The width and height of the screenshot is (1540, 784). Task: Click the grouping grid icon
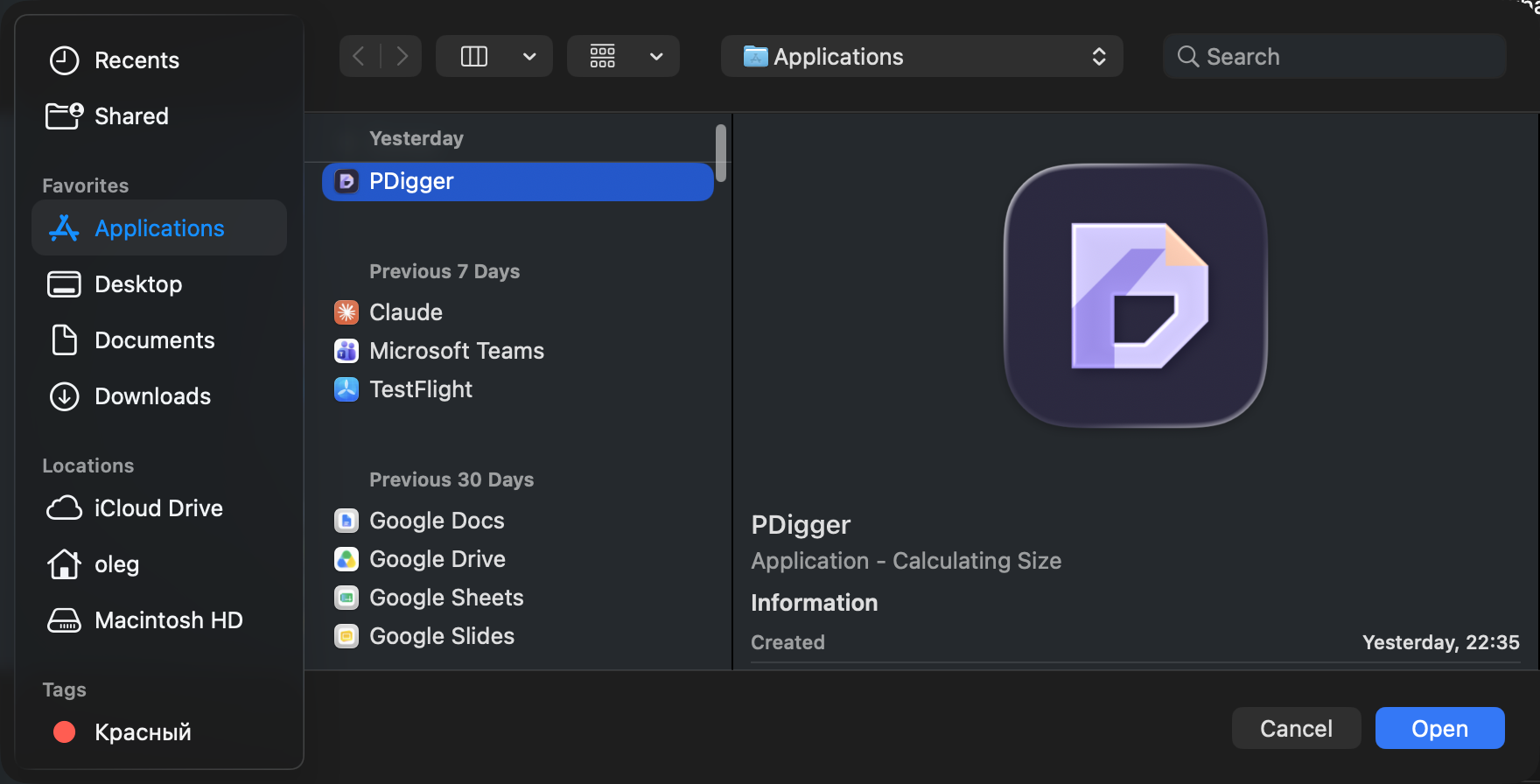pyautogui.click(x=602, y=57)
